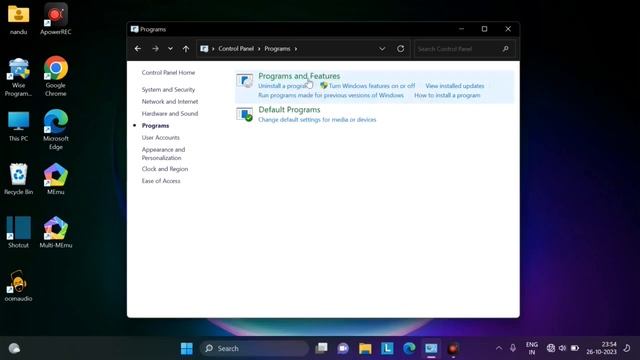This screenshot has width=640, height=360.
Task: Select Programs in the left sidebar
Action: point(155,126)
